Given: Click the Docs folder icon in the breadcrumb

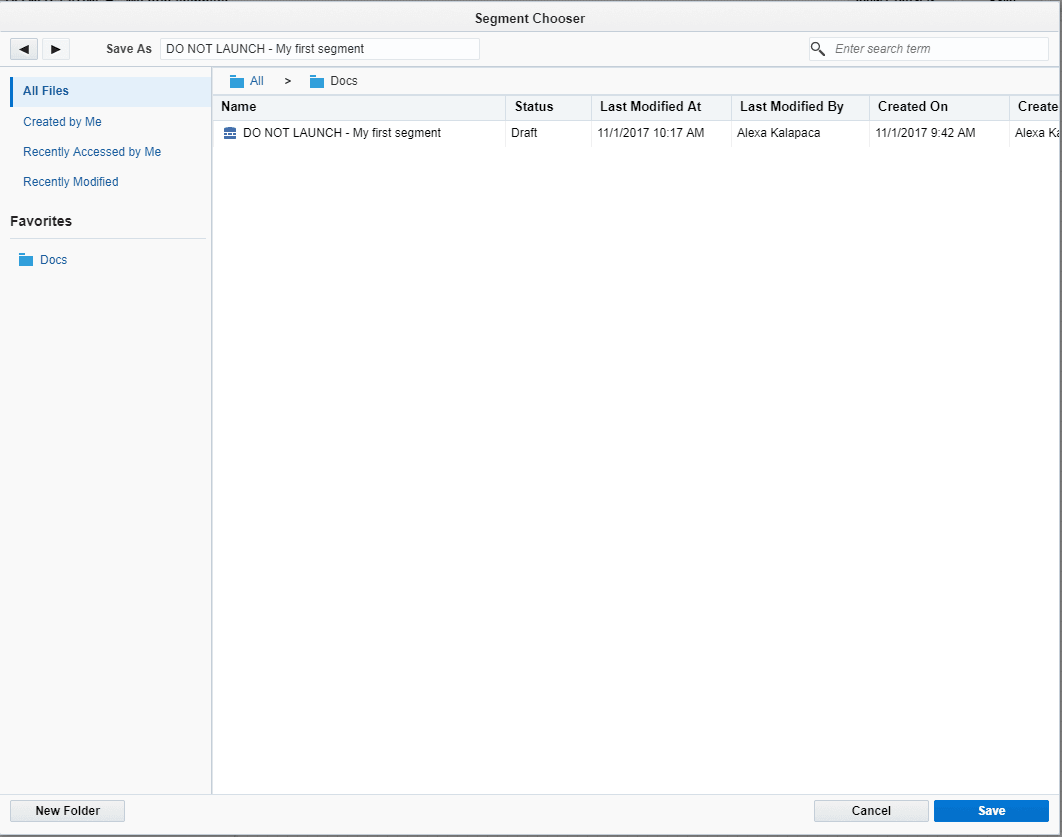Looking at the screenshot, I should click(x=316, y=80).
